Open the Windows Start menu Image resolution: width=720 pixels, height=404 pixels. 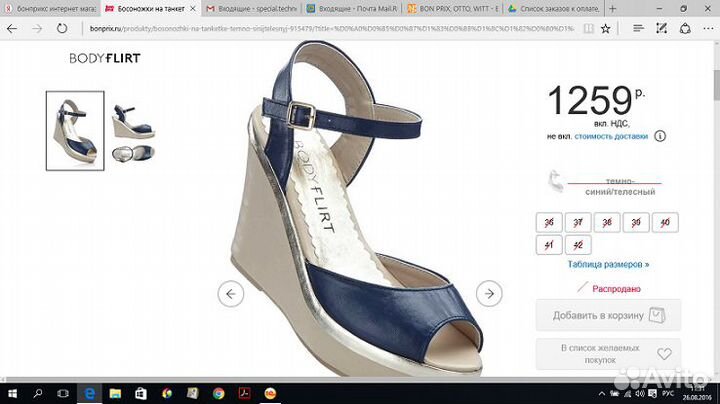pyautogui.click(x=12, y=393)
